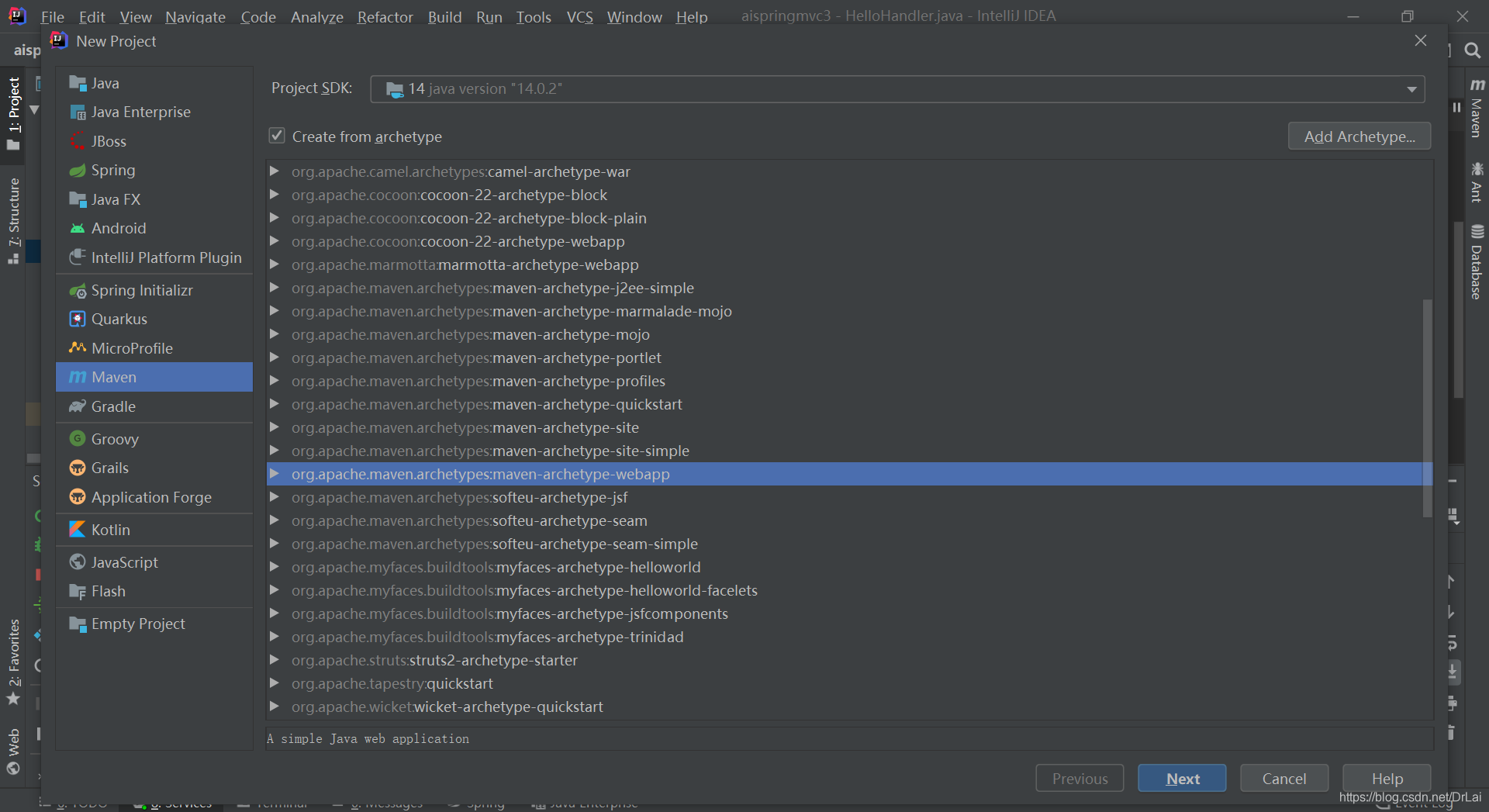The image size is (1489, 812).
Task: Pick the JBoss project type icon
Action: [x=78, y=141]
